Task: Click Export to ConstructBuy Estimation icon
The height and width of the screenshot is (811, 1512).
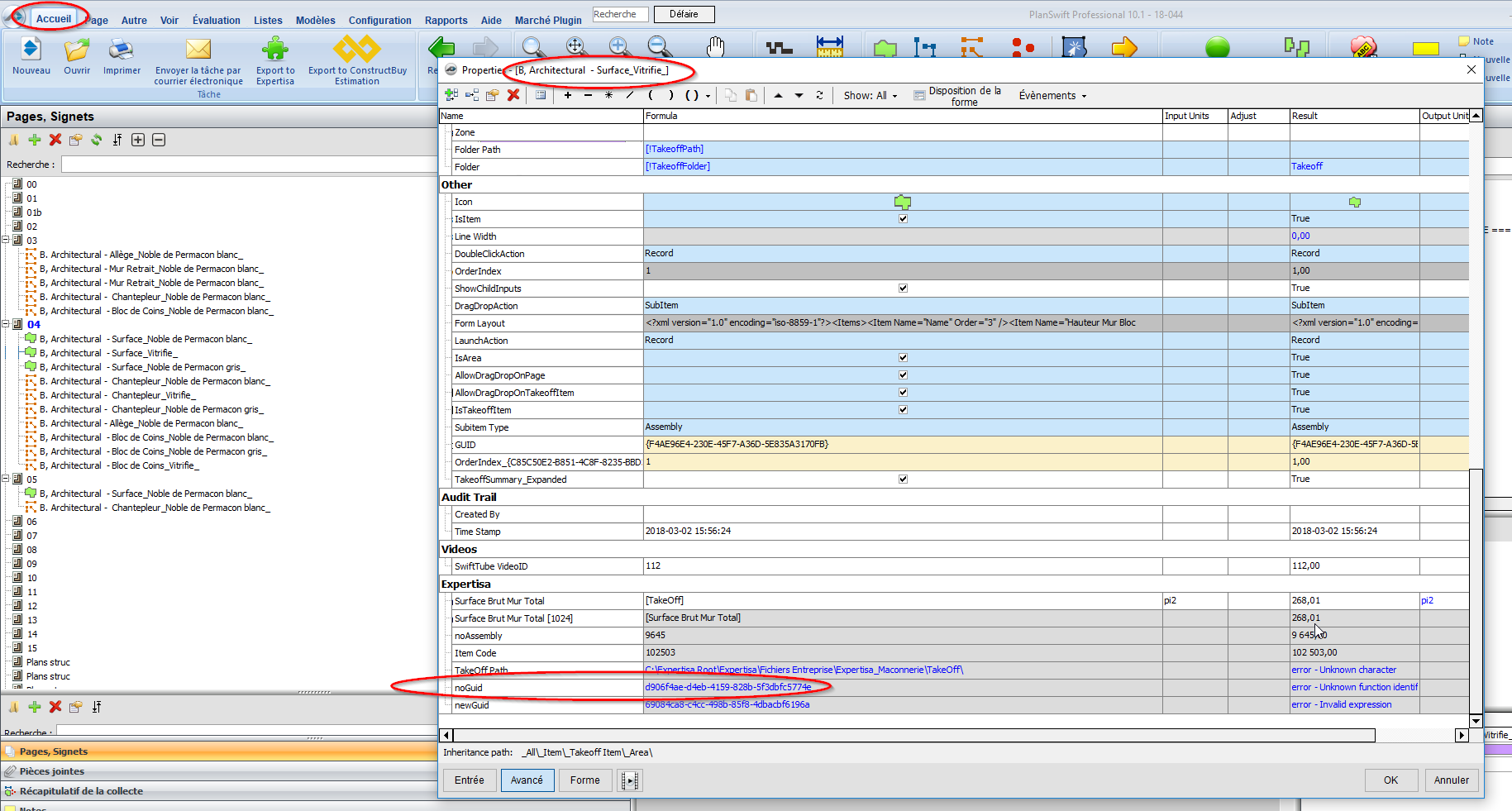Action: (357, 50)
